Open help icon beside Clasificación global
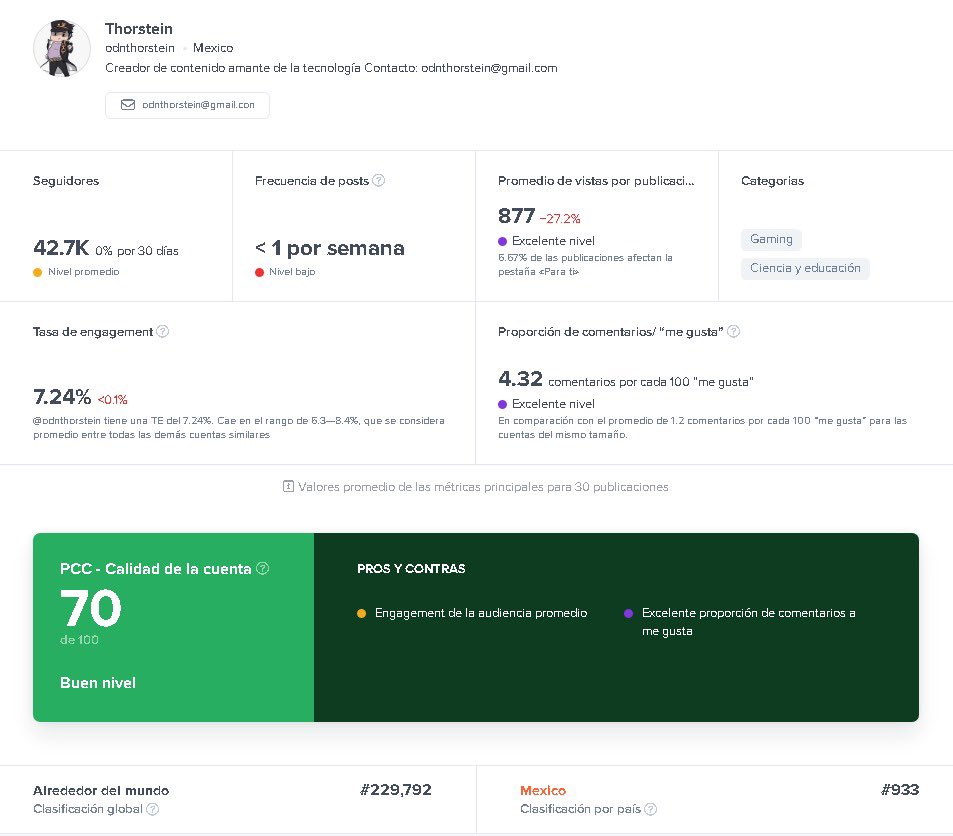Image resolution: width=953 pixels, height=836 pixels. [153, 809]
